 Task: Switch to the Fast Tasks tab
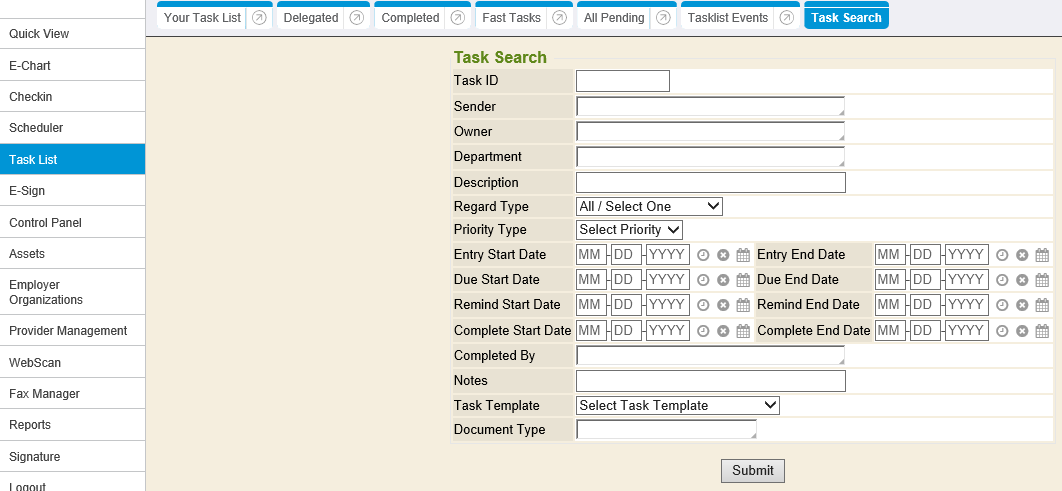[511, 18]
